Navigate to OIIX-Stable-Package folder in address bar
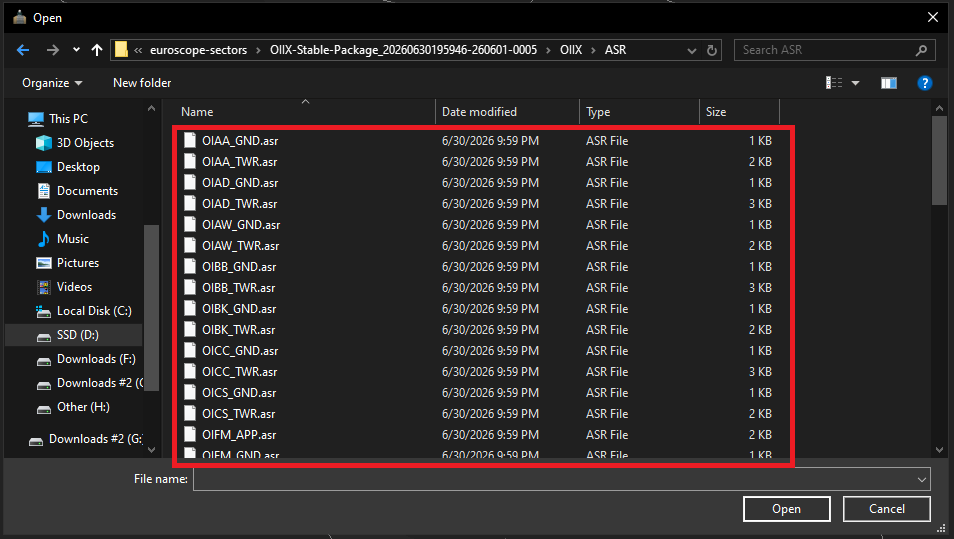This screenshot has width=954, height=539. (403, 50)
